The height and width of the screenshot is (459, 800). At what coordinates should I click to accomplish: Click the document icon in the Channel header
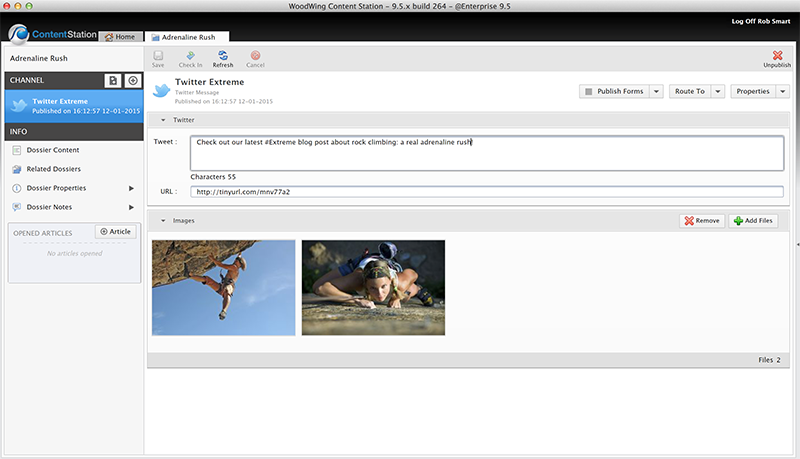tap(113, 80)
